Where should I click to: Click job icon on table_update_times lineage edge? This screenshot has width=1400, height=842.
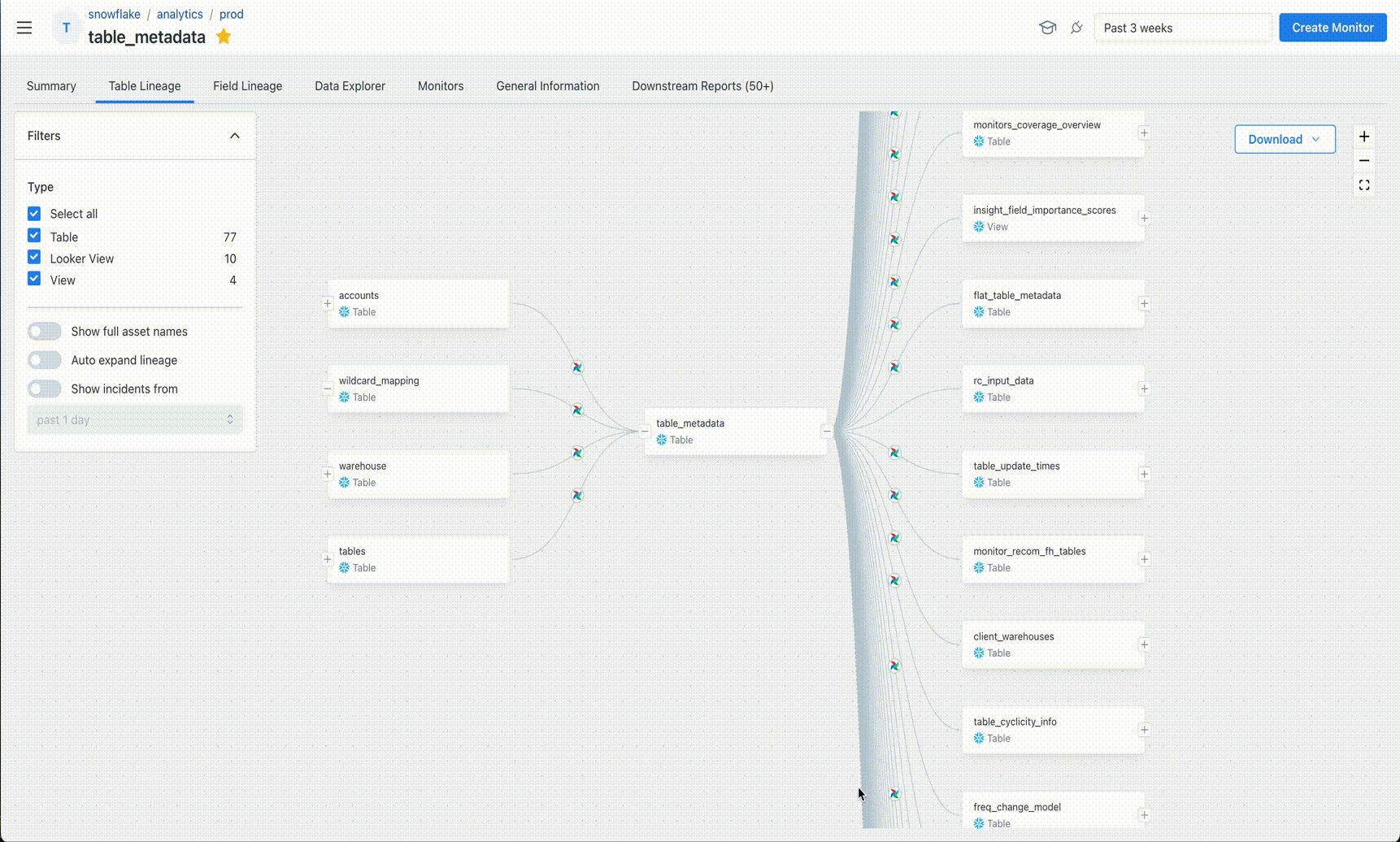pos(894,453)
